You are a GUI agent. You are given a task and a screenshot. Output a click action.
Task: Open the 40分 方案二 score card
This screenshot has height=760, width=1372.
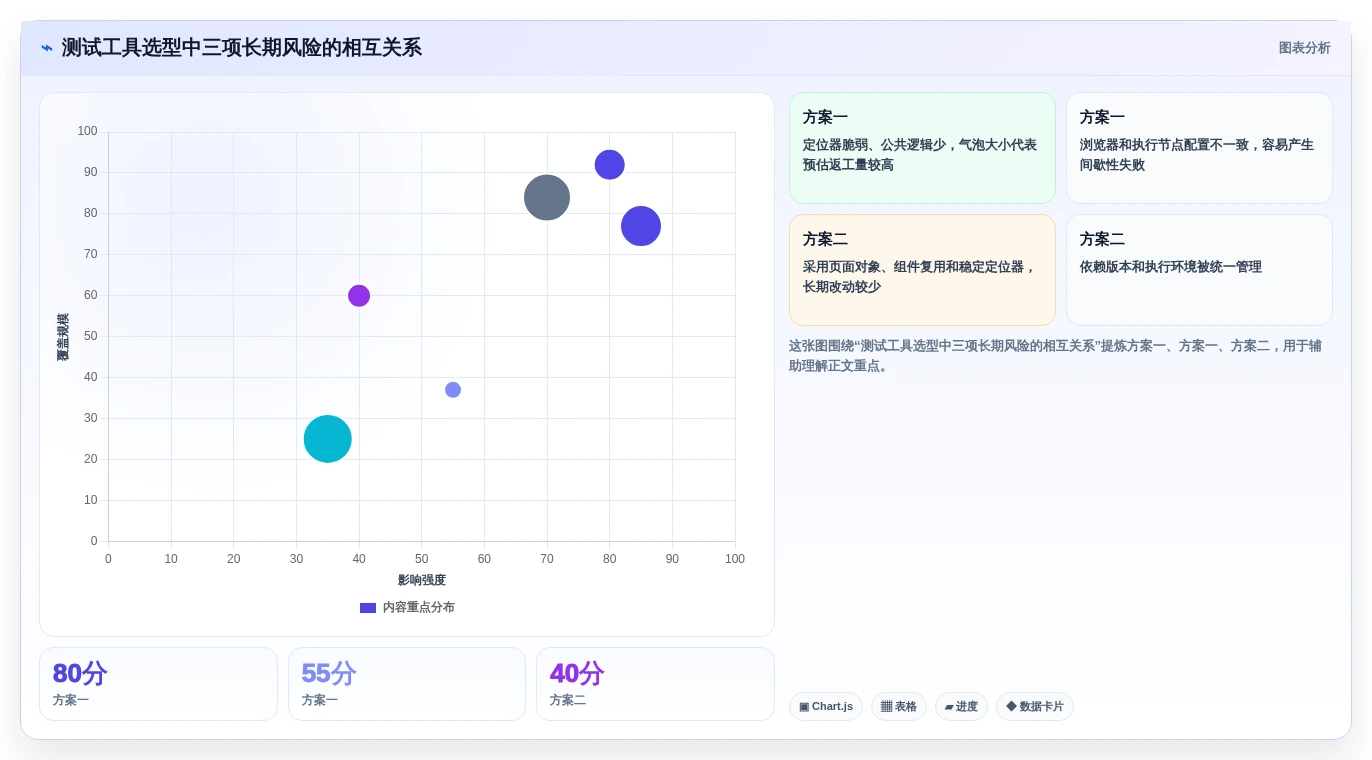655,684
